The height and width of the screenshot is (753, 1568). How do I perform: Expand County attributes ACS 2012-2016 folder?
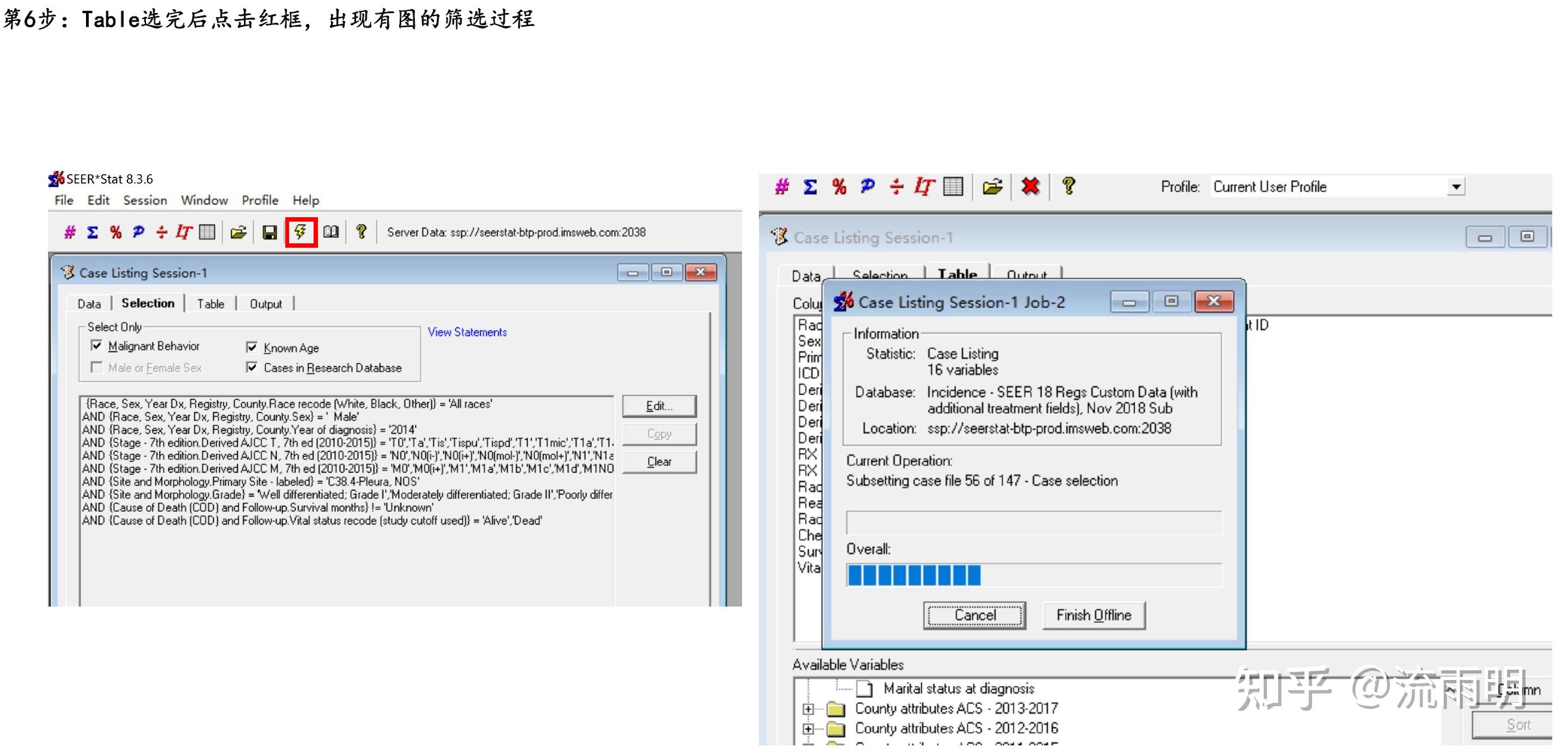[808, 728]
